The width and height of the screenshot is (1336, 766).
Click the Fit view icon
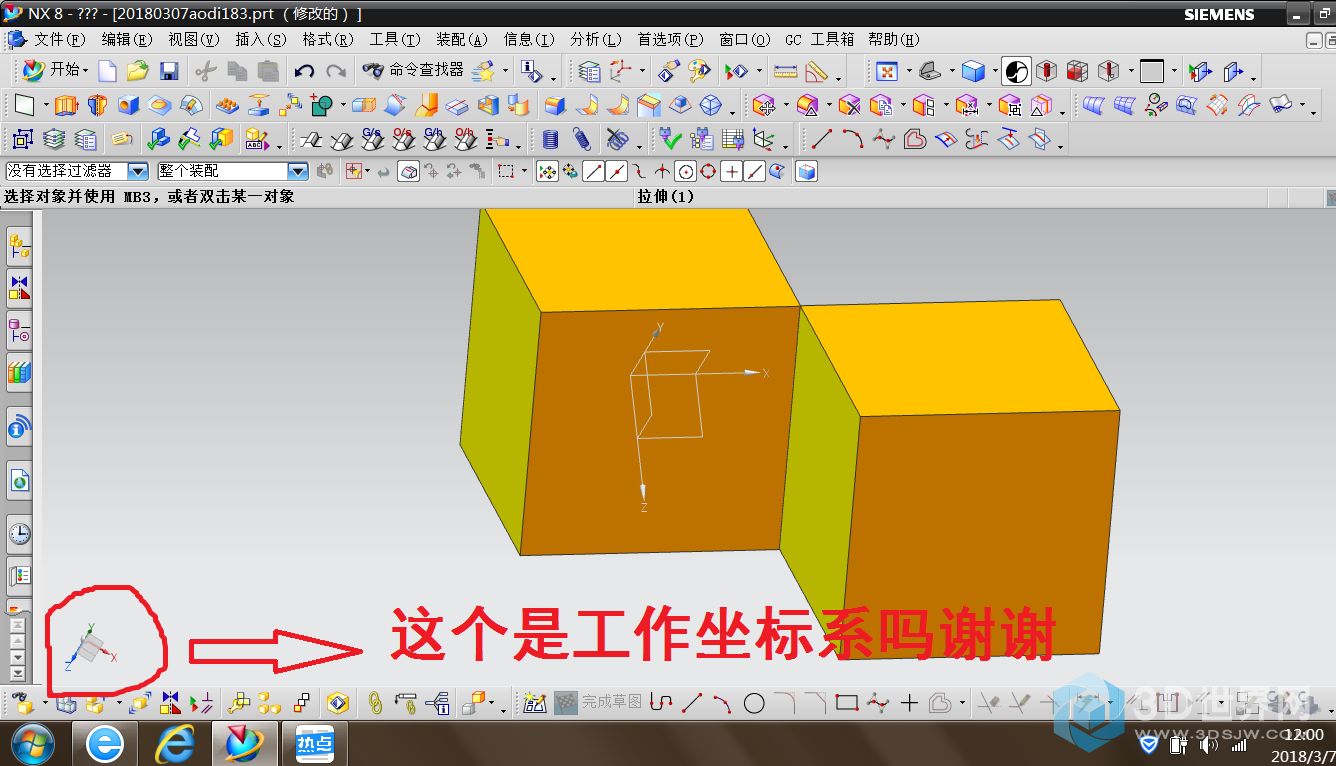point(886,71)
